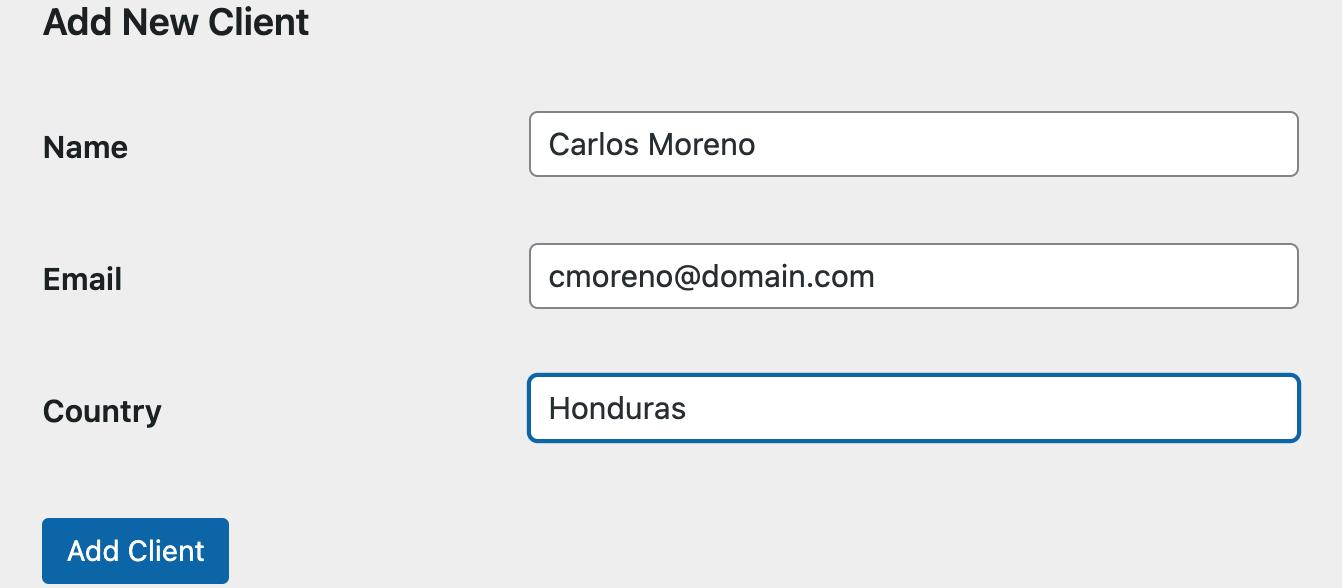Click domain.com inside the Email field
The image size is (1342, 588).
tap(787, 276)
